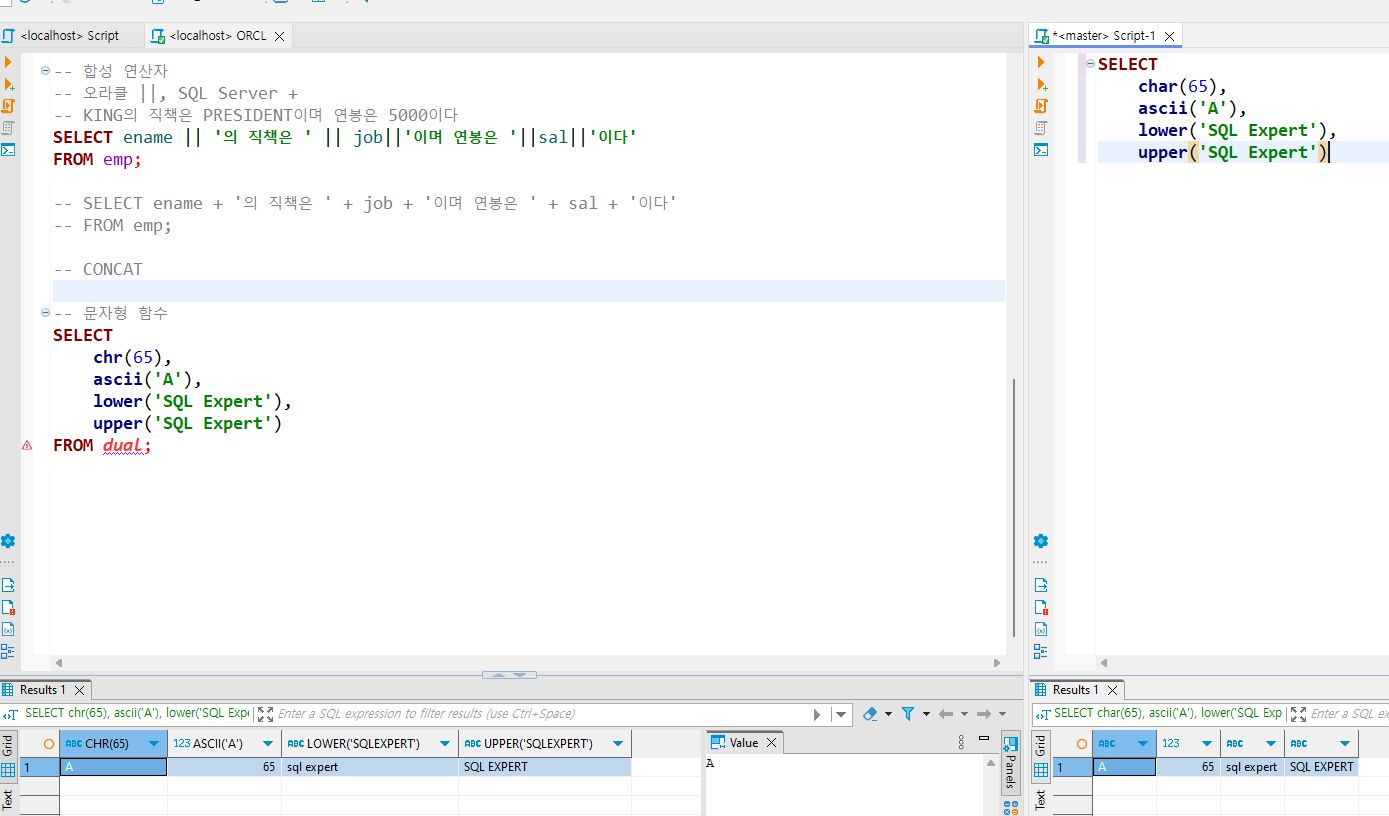Open custom filters funnel icon

pos(908,714)
